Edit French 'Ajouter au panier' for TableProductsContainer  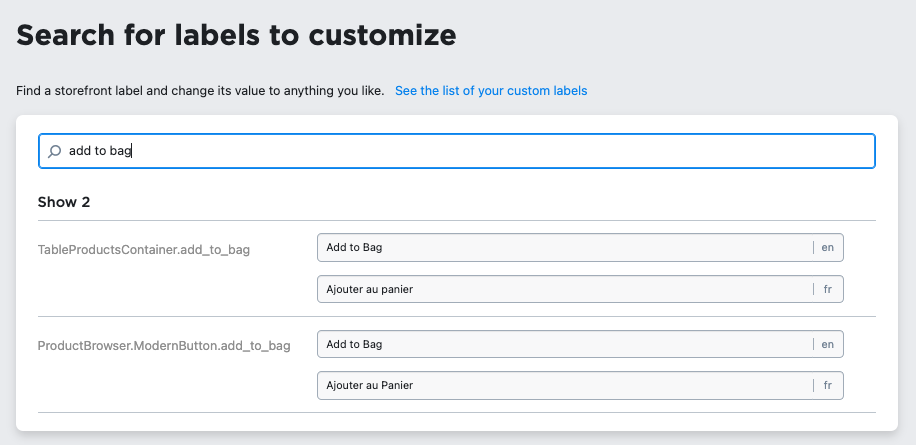click(x=565, y=289)
